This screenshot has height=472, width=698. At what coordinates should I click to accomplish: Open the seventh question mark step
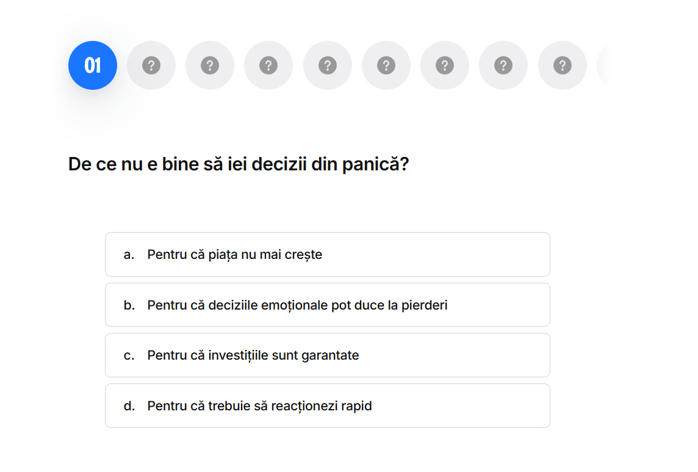pyautogui.click(x=503, y=66)
